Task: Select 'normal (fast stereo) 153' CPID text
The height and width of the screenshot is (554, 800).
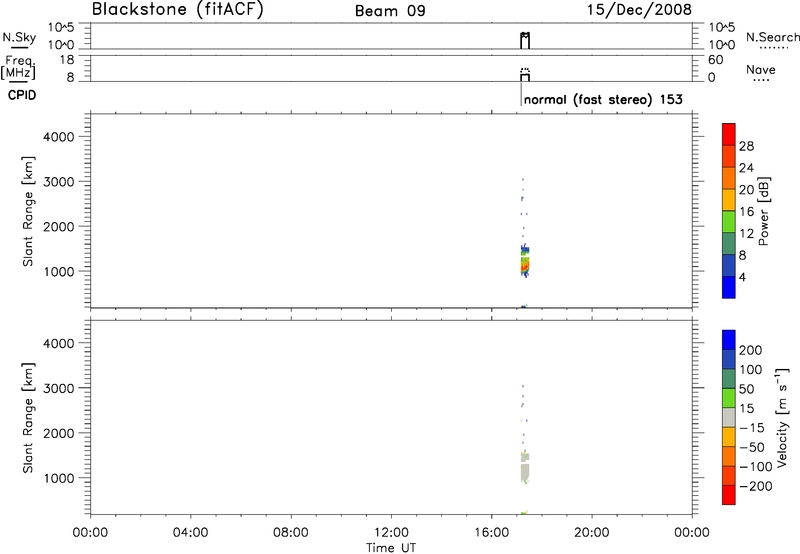Action: [x=603, y=99]
